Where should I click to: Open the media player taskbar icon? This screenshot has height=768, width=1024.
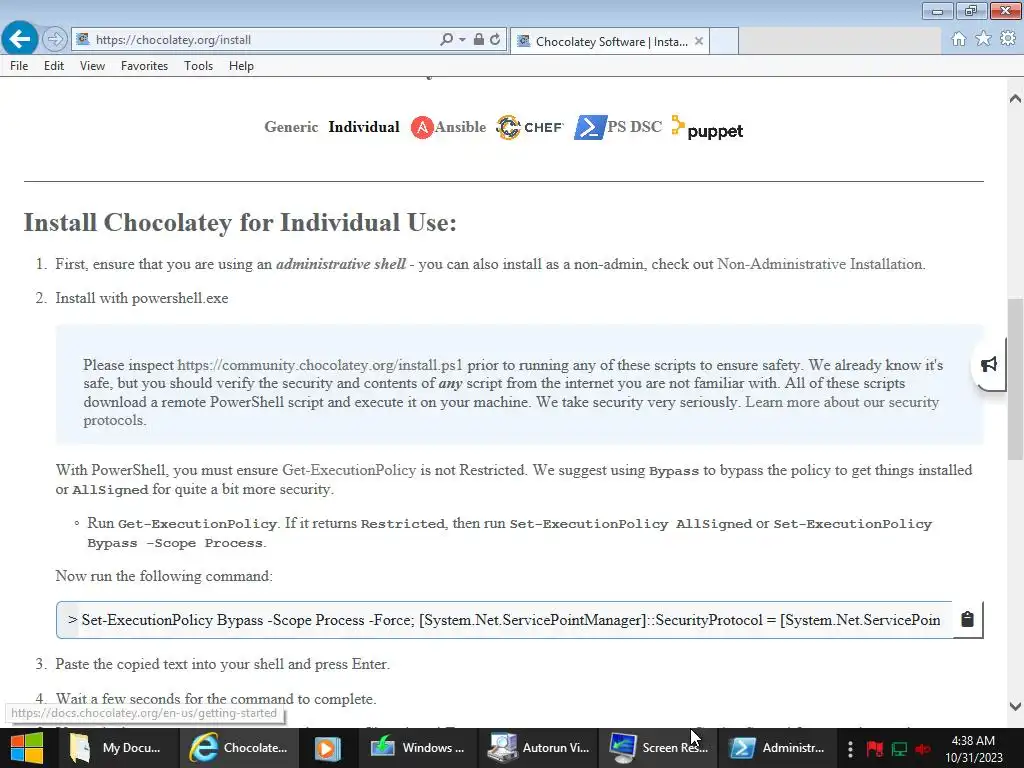pyautogui.click(x=328, y=748)
